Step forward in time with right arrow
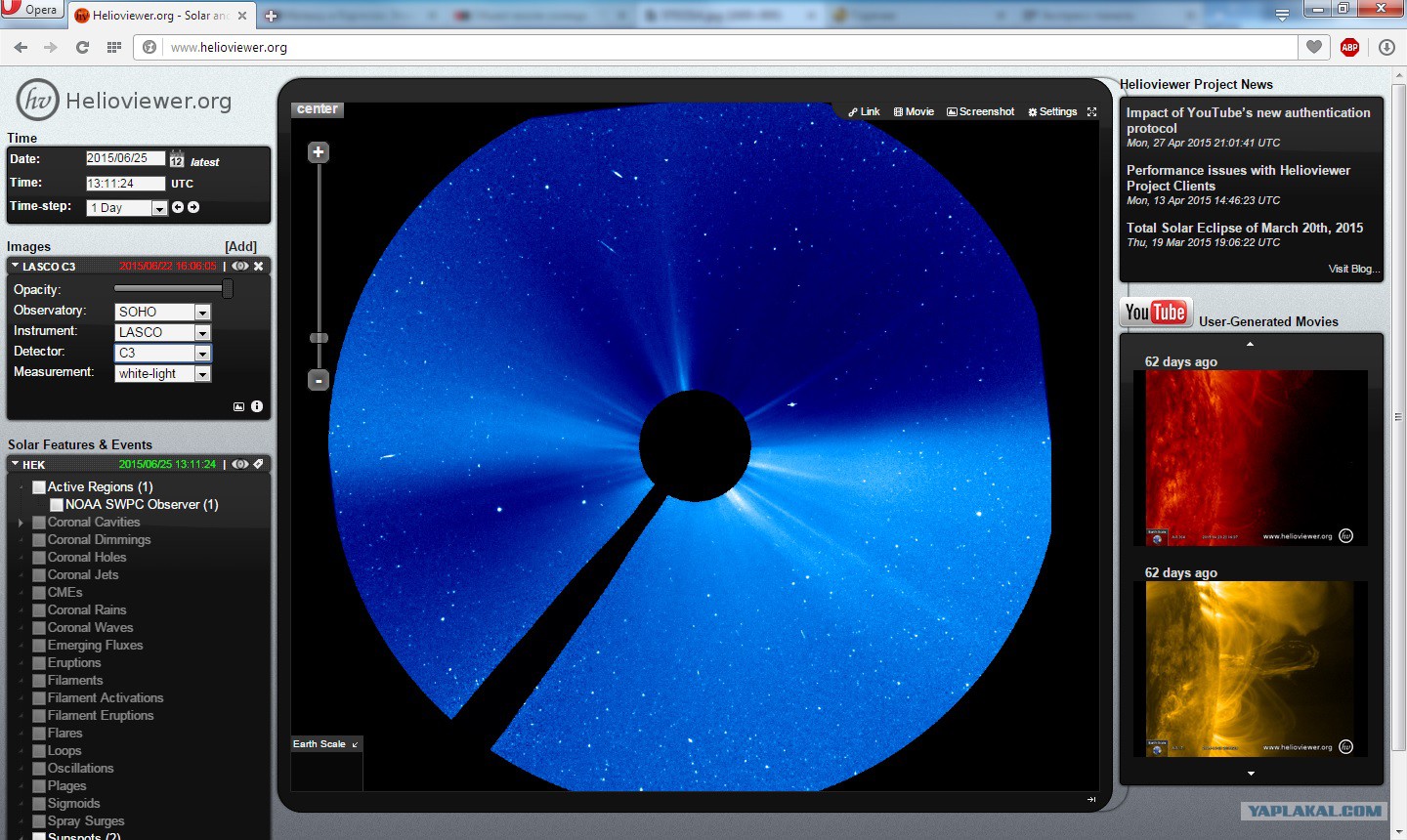 [193, 207]
